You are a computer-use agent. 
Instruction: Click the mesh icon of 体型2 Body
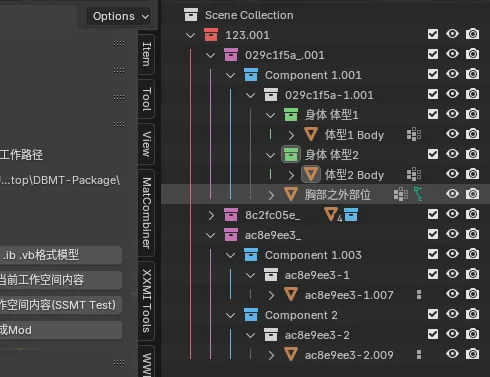click(x=311, y=174)
